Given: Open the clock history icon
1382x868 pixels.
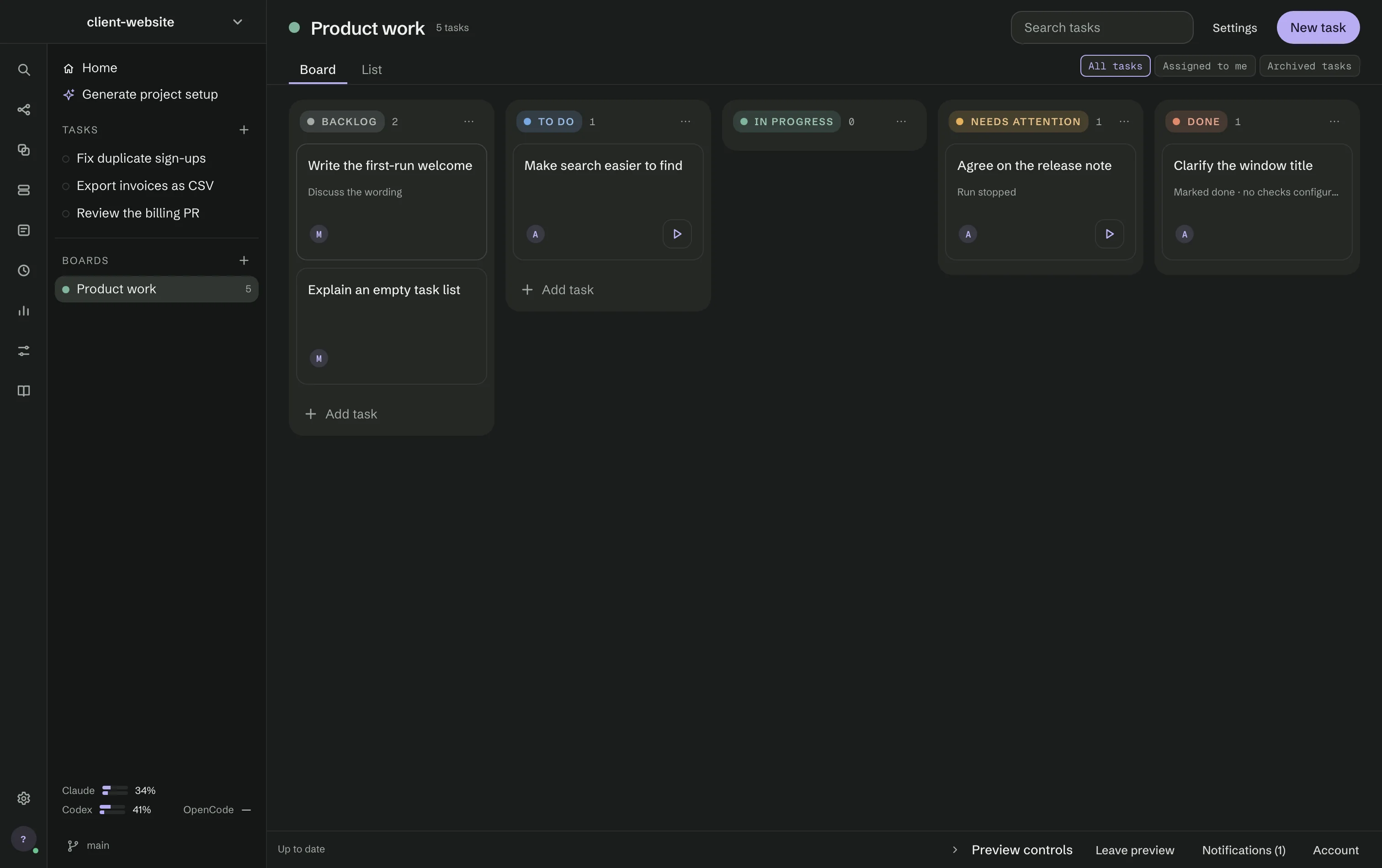Looking at the screenshot, I should (23, 270).
